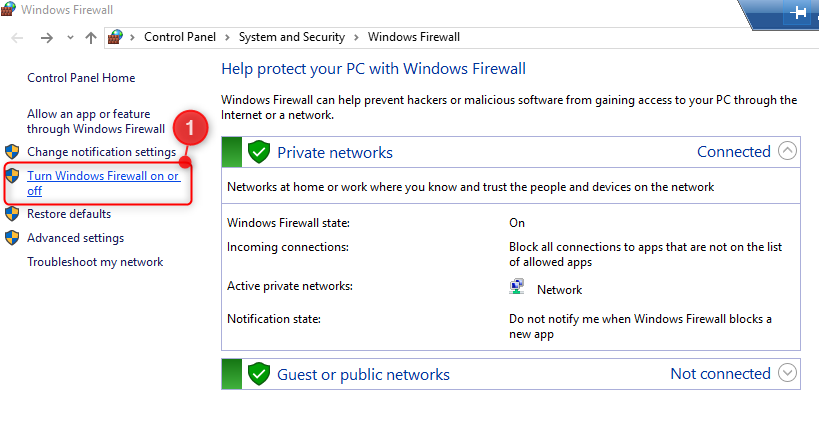The image size is (819, 423).
Task: Click the address bar Control Panel icon
Action: (x=116, y=37)
